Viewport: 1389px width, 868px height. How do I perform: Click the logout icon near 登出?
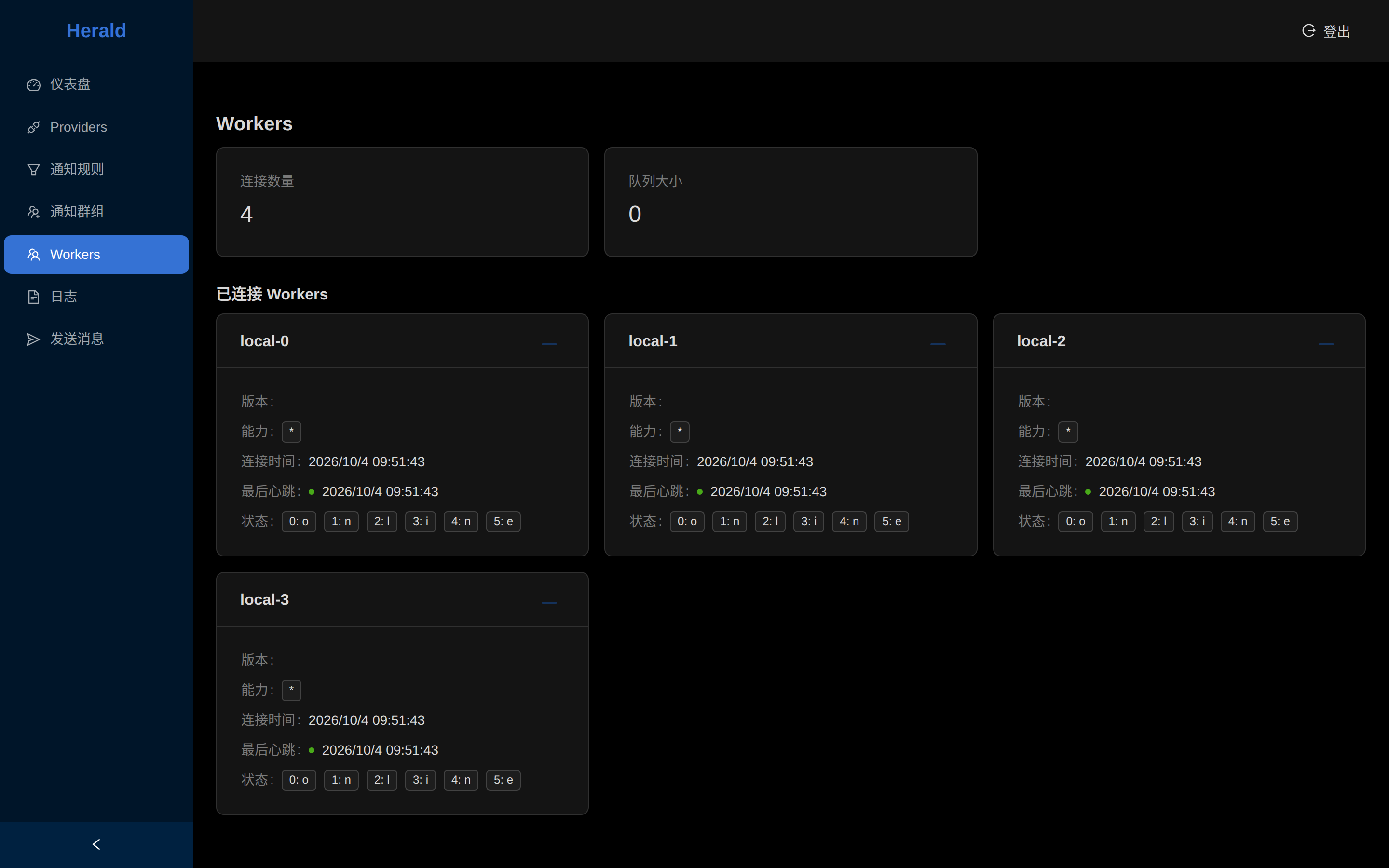tap(1308, 30)
